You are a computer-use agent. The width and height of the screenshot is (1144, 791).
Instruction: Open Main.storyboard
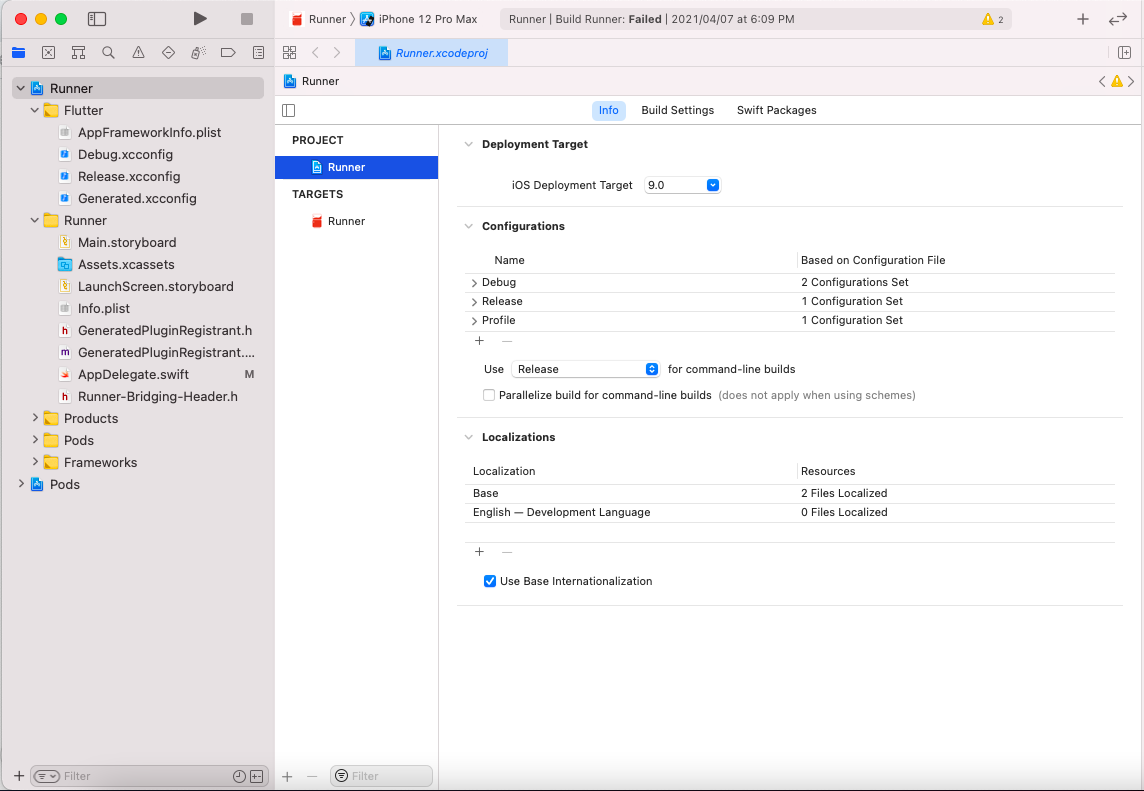127,242
